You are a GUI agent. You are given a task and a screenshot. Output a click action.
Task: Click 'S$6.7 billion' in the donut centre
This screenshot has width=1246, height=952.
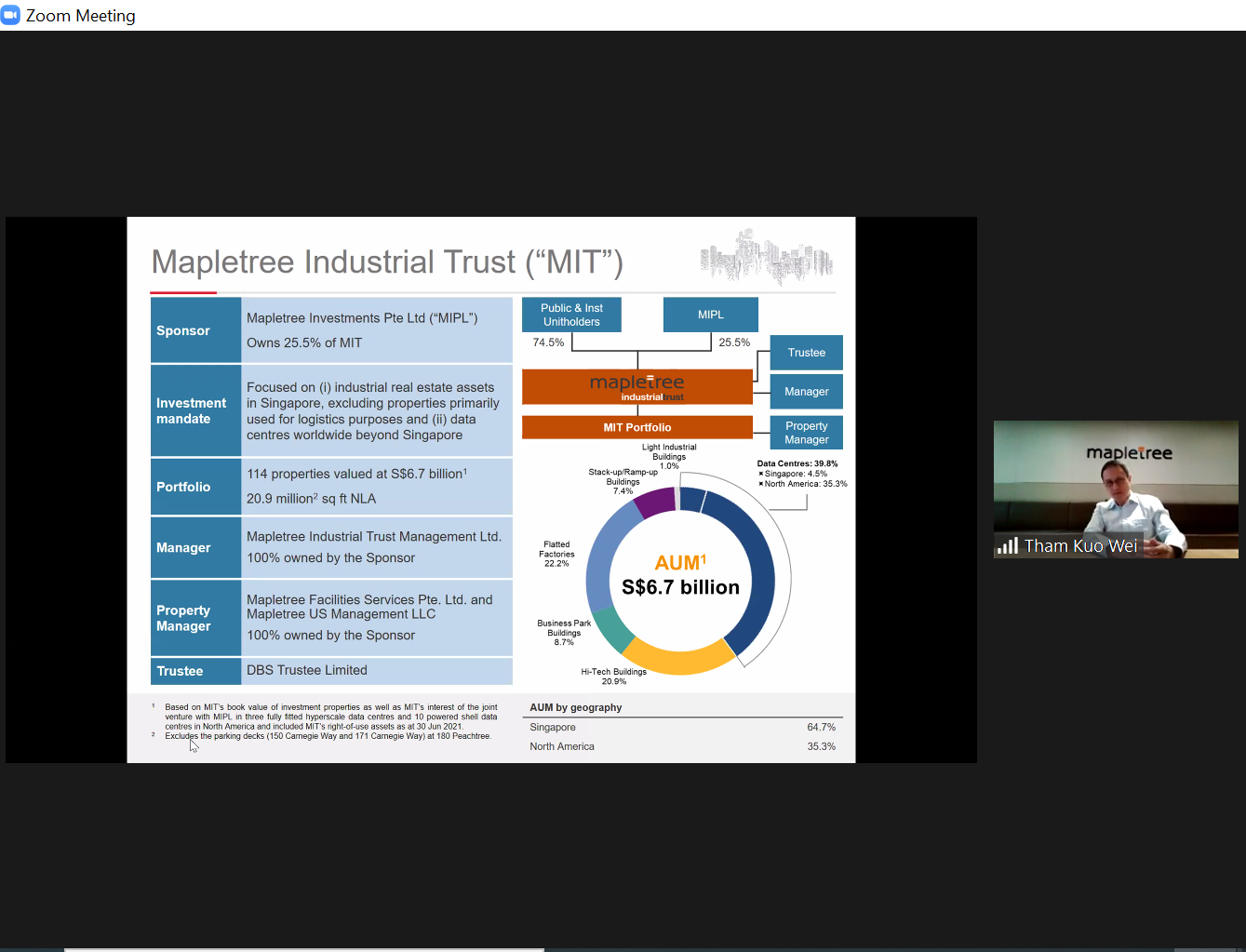coord(680,587)
